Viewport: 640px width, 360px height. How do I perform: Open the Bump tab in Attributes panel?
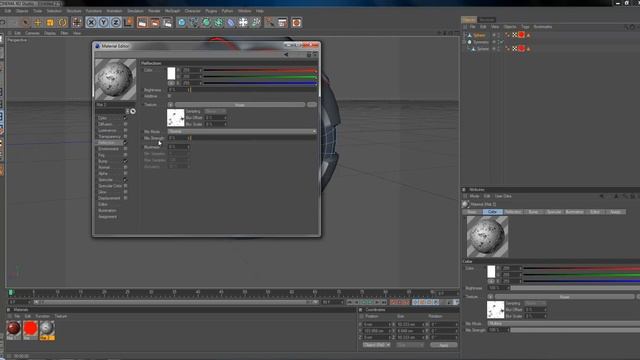click(533, 212)
